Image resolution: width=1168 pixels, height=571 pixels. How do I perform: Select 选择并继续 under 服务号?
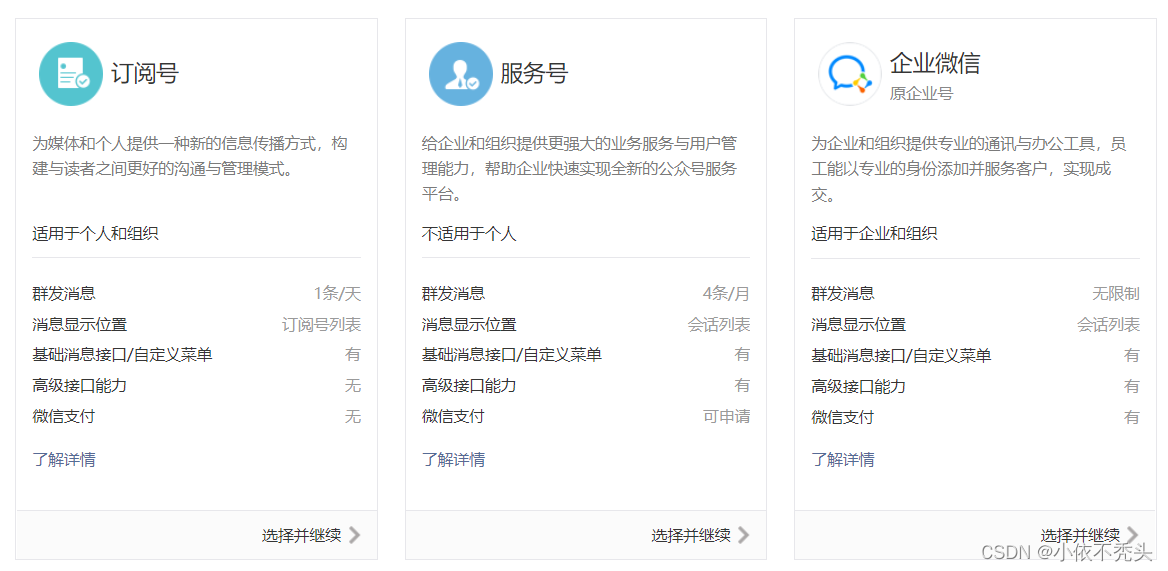[x=691, y=535]
